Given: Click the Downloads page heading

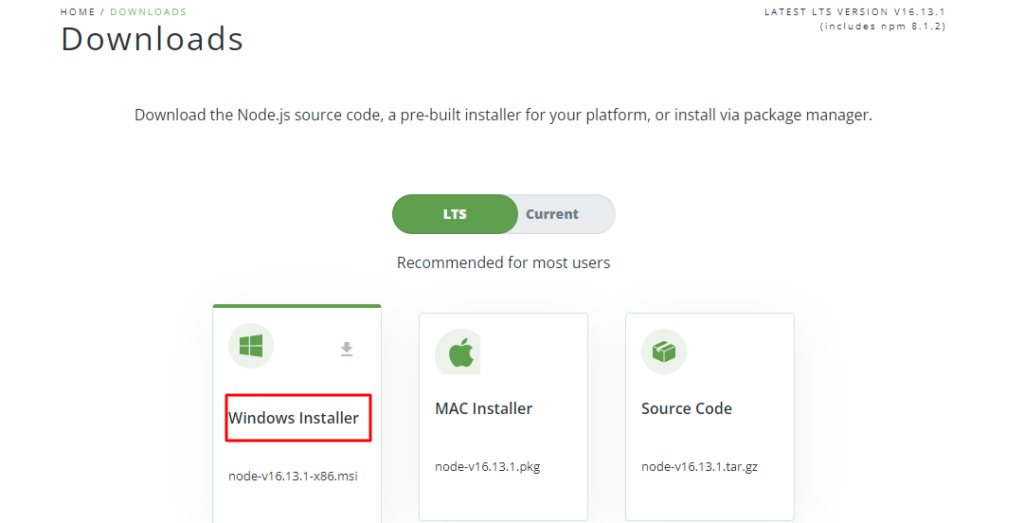Looking at the screenshot, I should tap(152, 39).
